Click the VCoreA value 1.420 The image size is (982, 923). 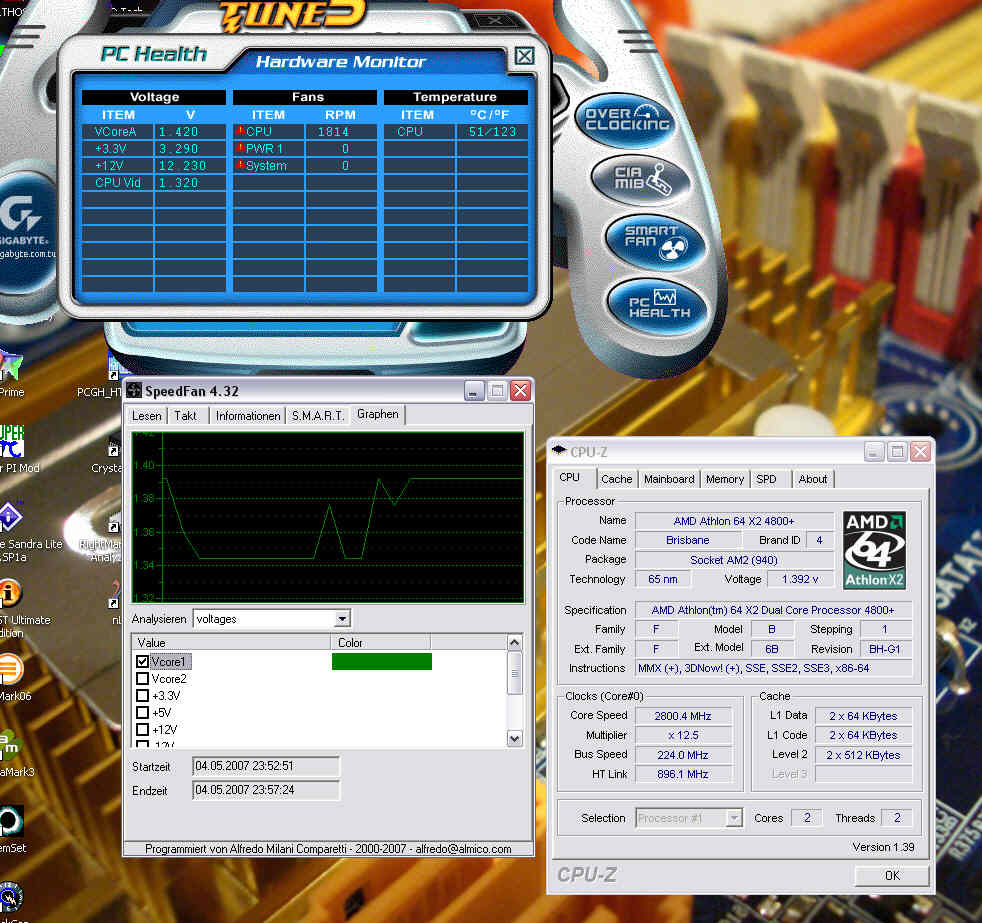tap(178, 131)
